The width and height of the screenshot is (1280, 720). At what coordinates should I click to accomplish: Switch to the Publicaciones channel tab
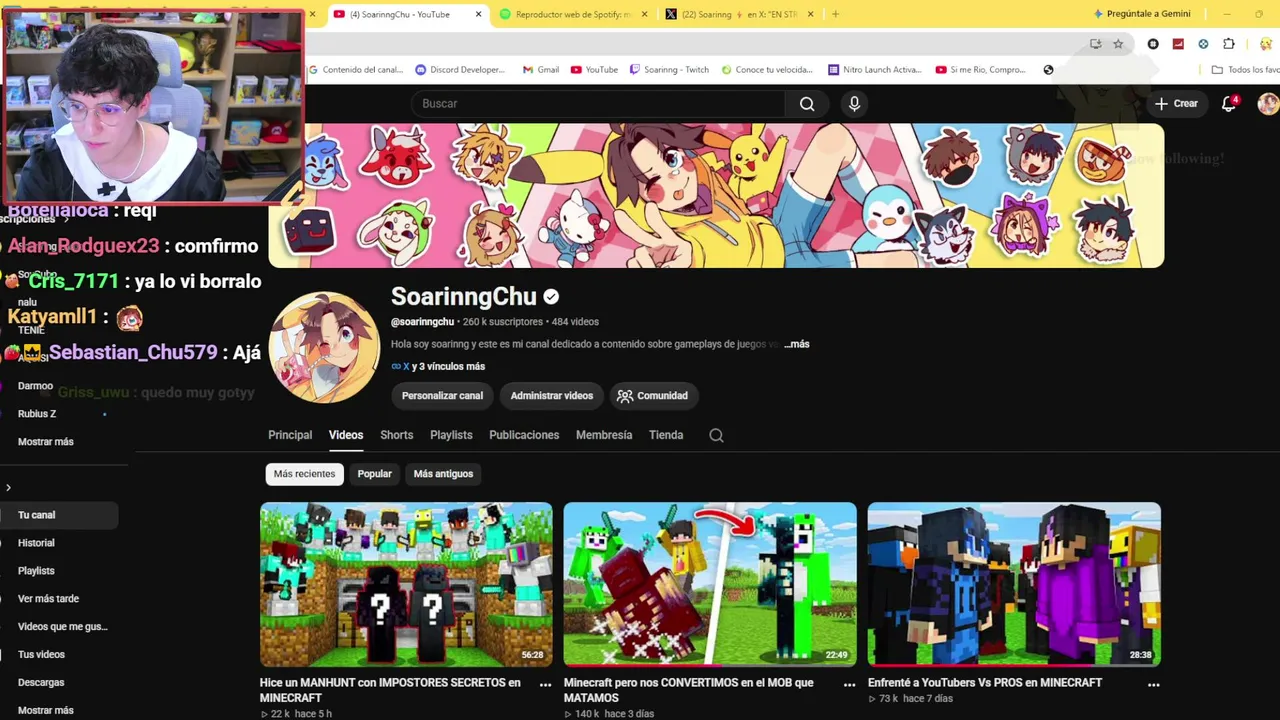[524, 435]
